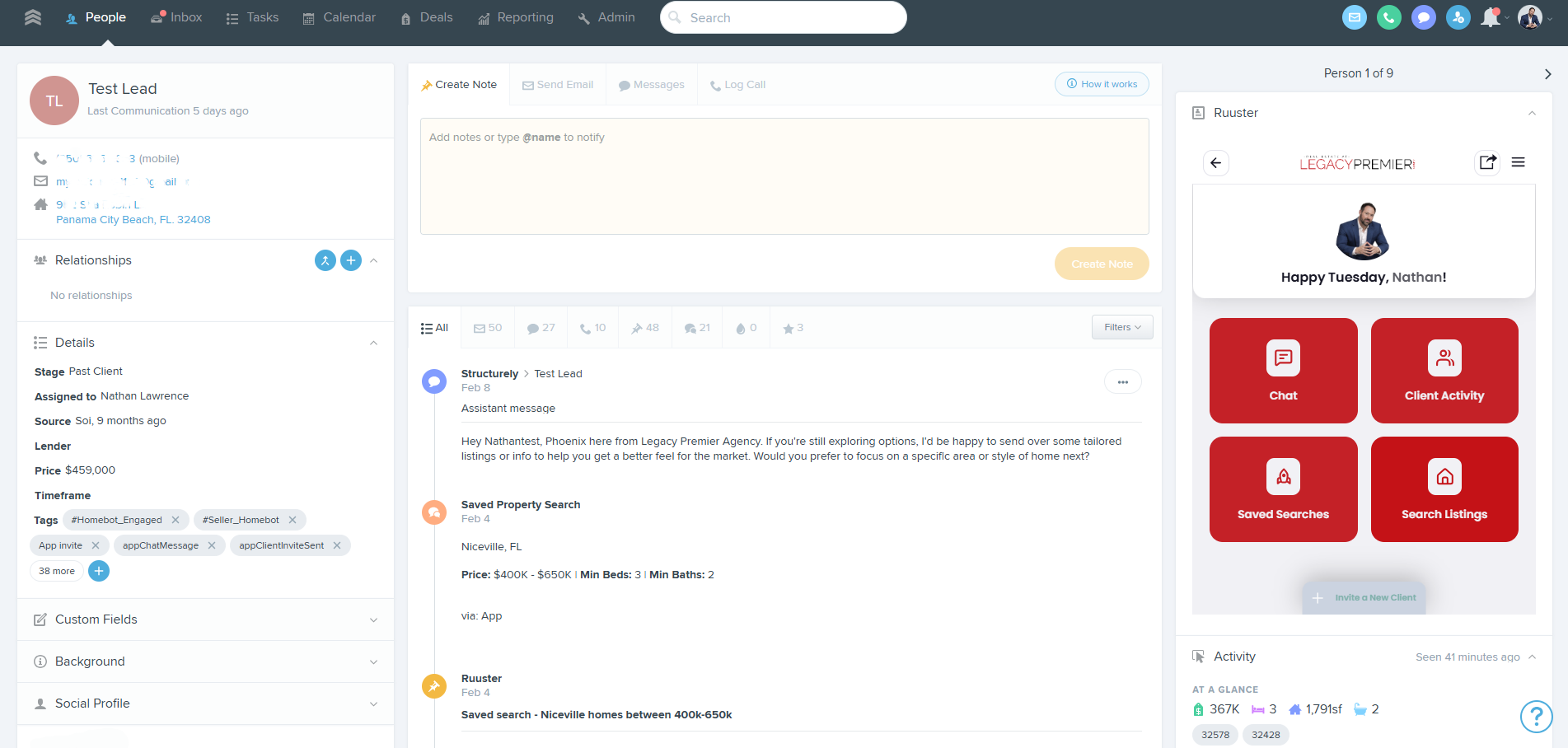Remove the appChatMessage tag
The image size is (1568, 748).
[212, 545]
